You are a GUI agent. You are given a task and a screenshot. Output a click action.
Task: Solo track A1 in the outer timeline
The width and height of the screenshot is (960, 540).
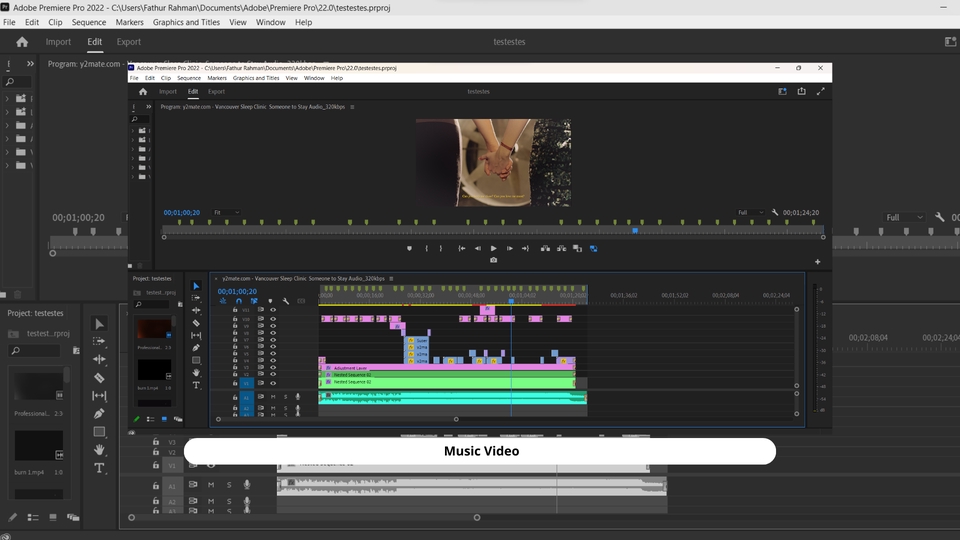(x=228, y=485)
